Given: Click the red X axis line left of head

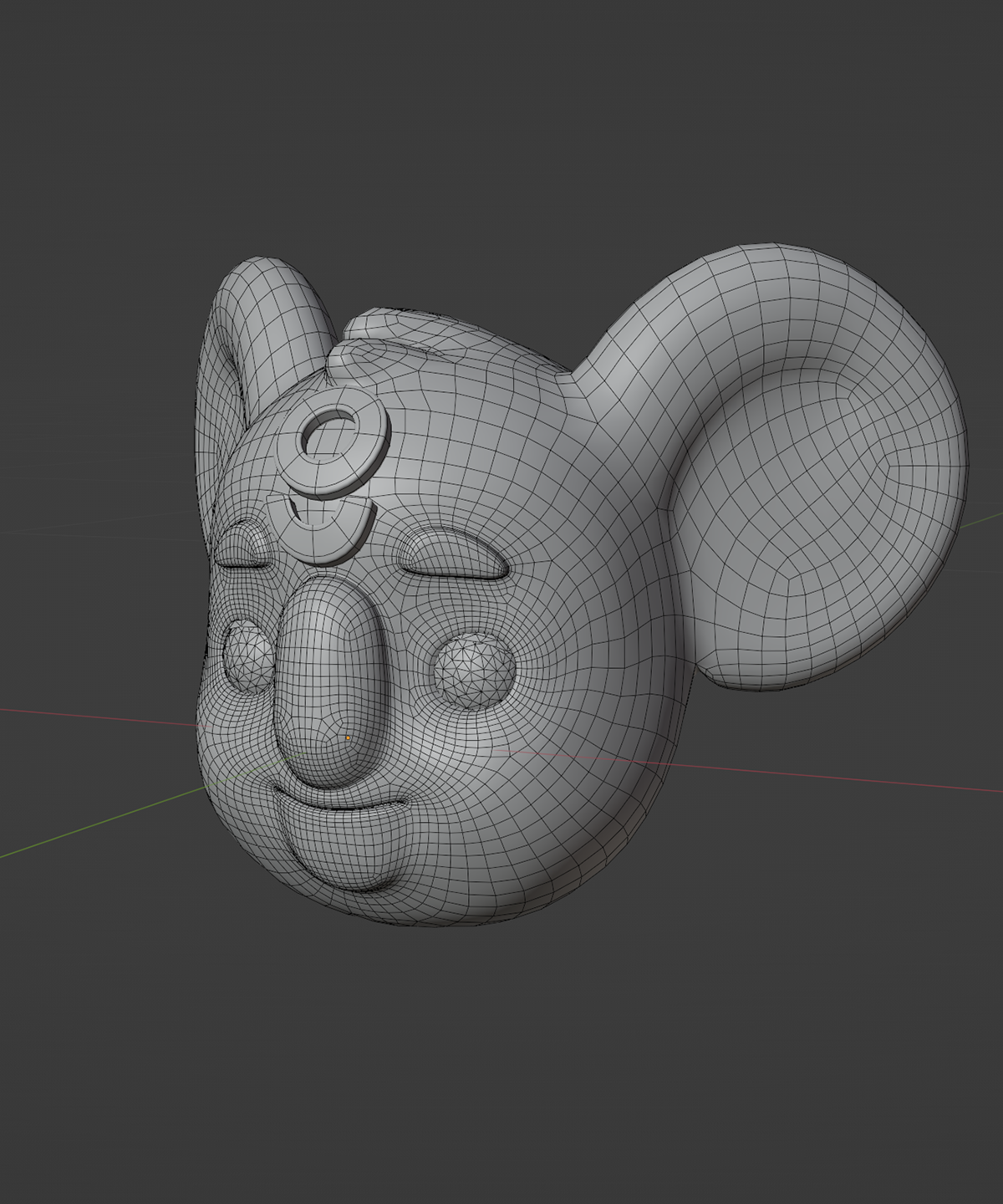Looking at the screenshot, I should tap(84, 717).
